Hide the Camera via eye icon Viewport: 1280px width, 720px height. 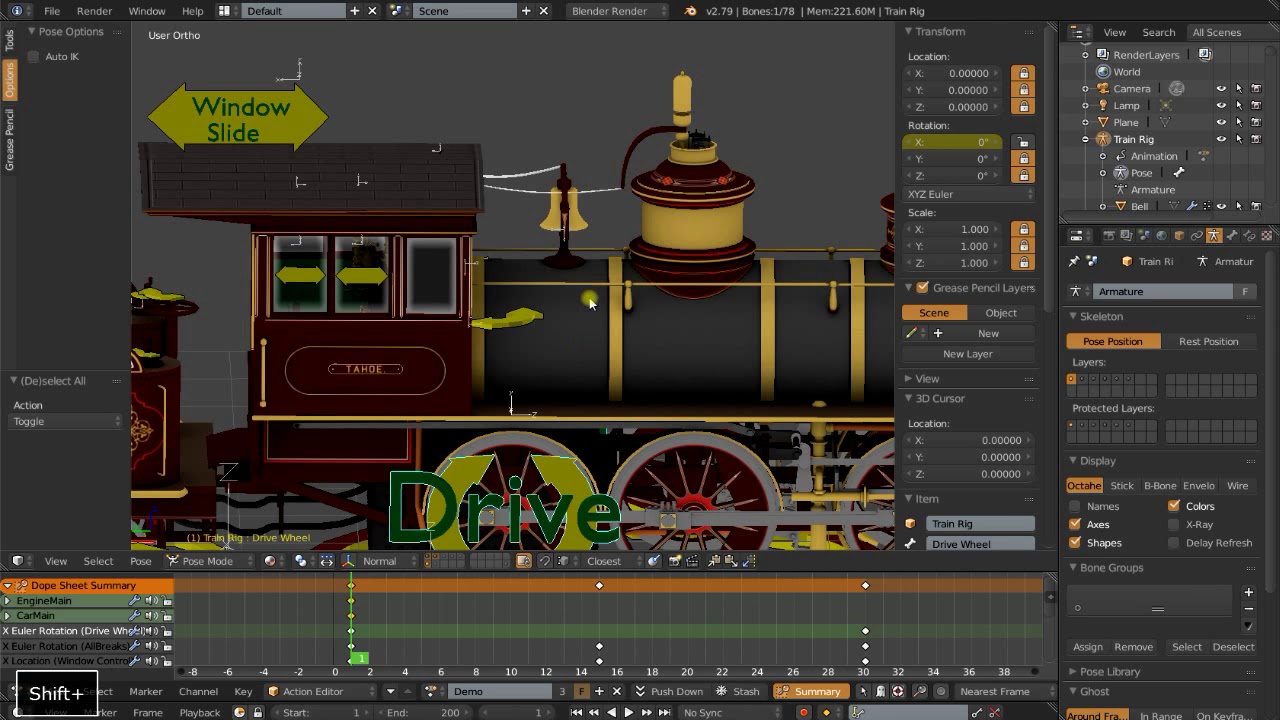(1221, 88)
